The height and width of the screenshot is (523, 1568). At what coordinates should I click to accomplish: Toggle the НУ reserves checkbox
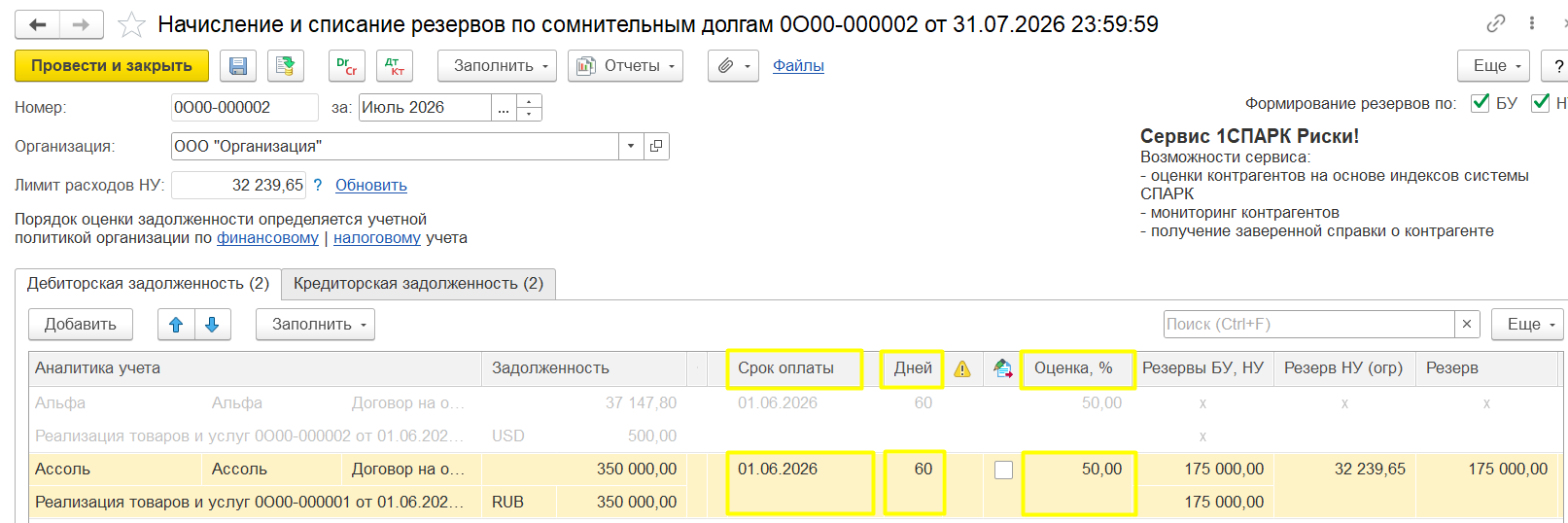coord(1540,103)
